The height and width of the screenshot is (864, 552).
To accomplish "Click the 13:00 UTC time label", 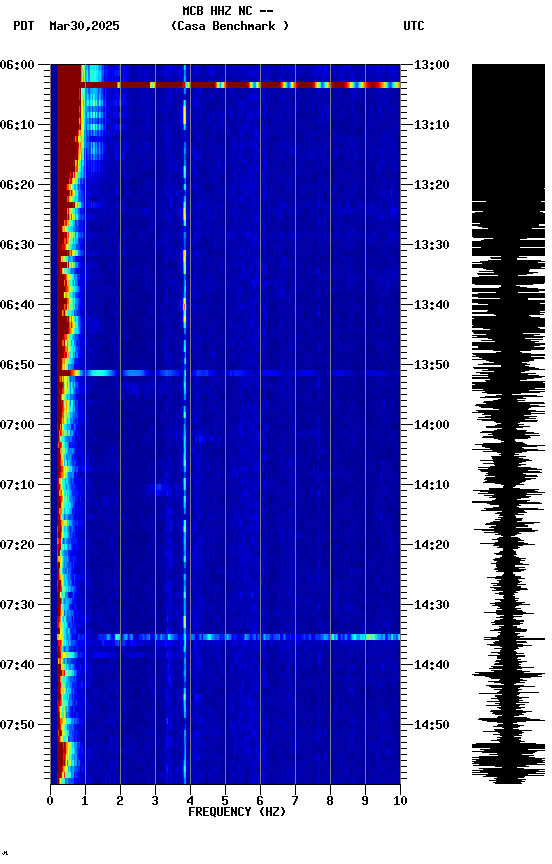I will (x=432, y=65).
